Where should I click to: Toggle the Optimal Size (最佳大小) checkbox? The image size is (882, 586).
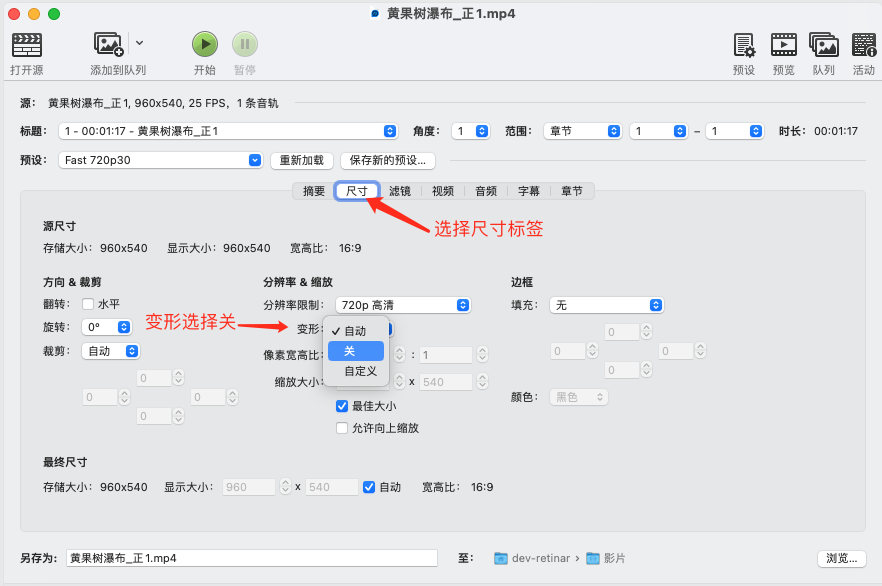tap(342, 405)
